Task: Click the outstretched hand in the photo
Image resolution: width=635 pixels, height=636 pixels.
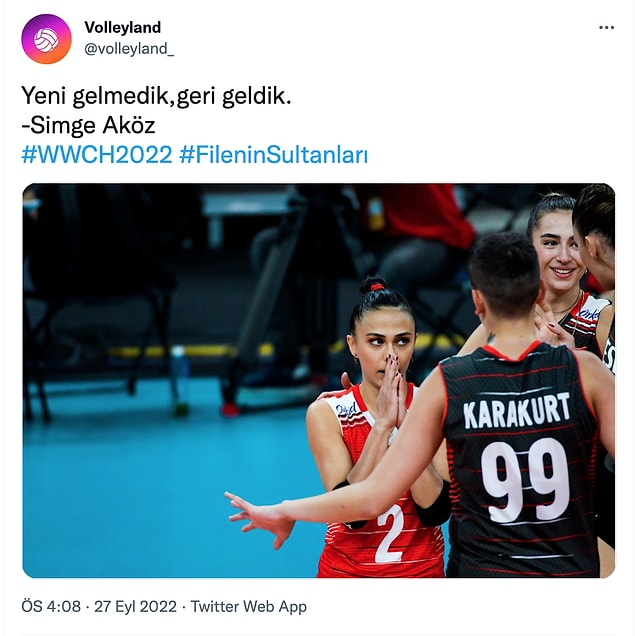Action: coord(260,516)
